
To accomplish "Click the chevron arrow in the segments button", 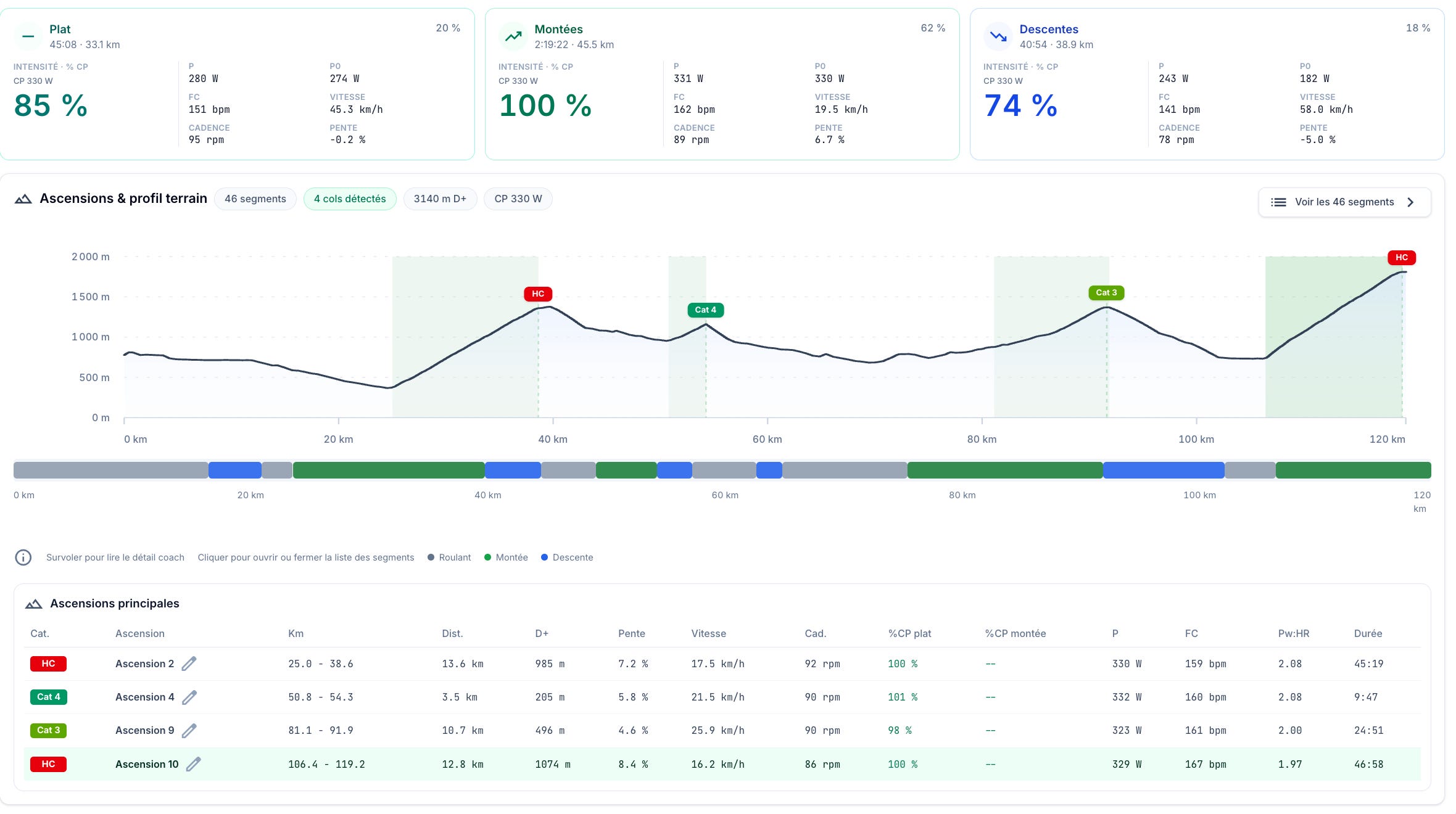I will [x=1410, y=202].
